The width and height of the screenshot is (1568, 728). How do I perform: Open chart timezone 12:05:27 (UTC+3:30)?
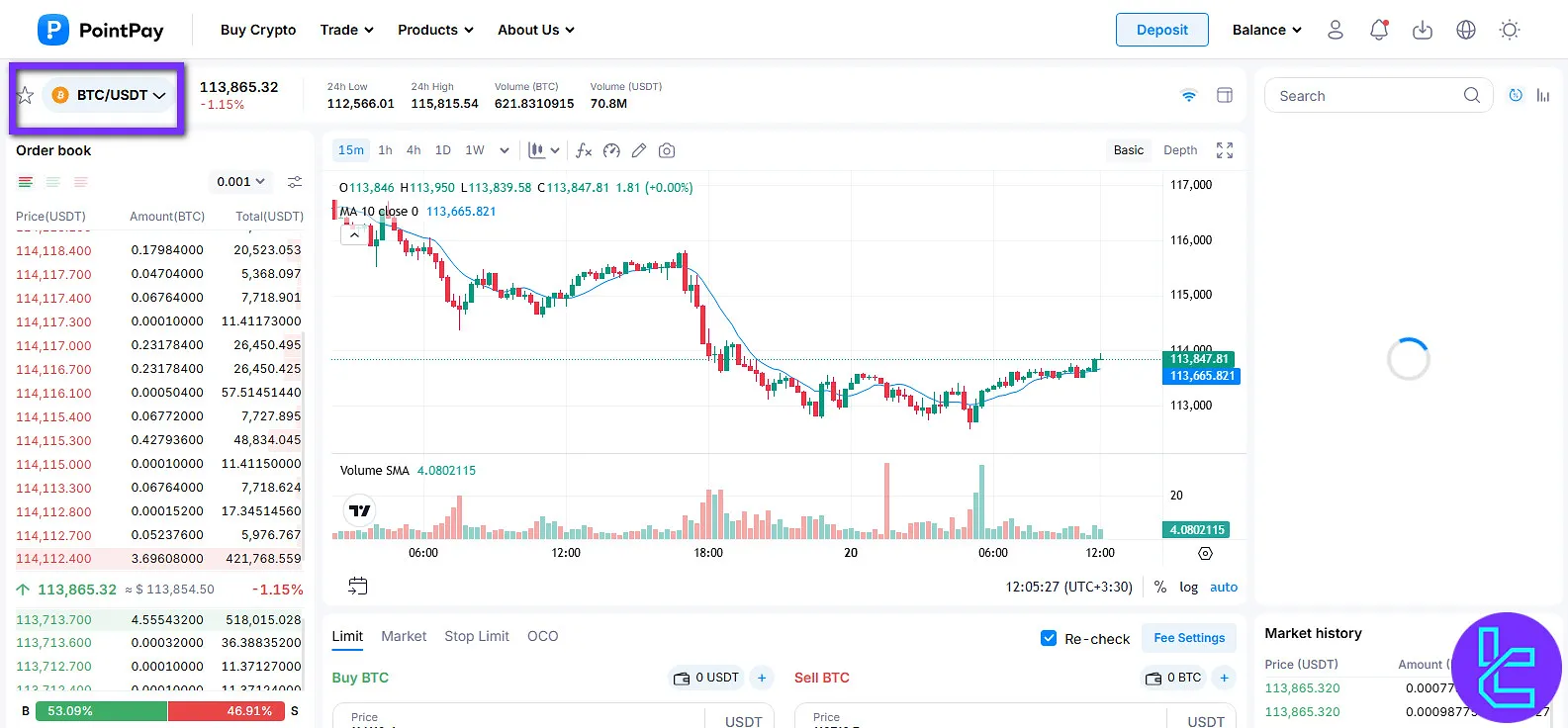(1069, 587)
